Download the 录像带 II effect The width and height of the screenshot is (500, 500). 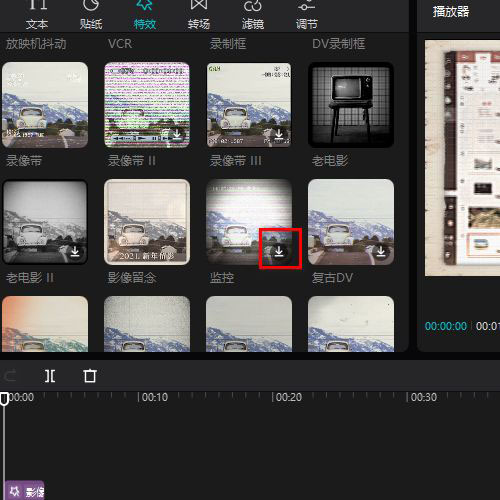tap(177, 134)
